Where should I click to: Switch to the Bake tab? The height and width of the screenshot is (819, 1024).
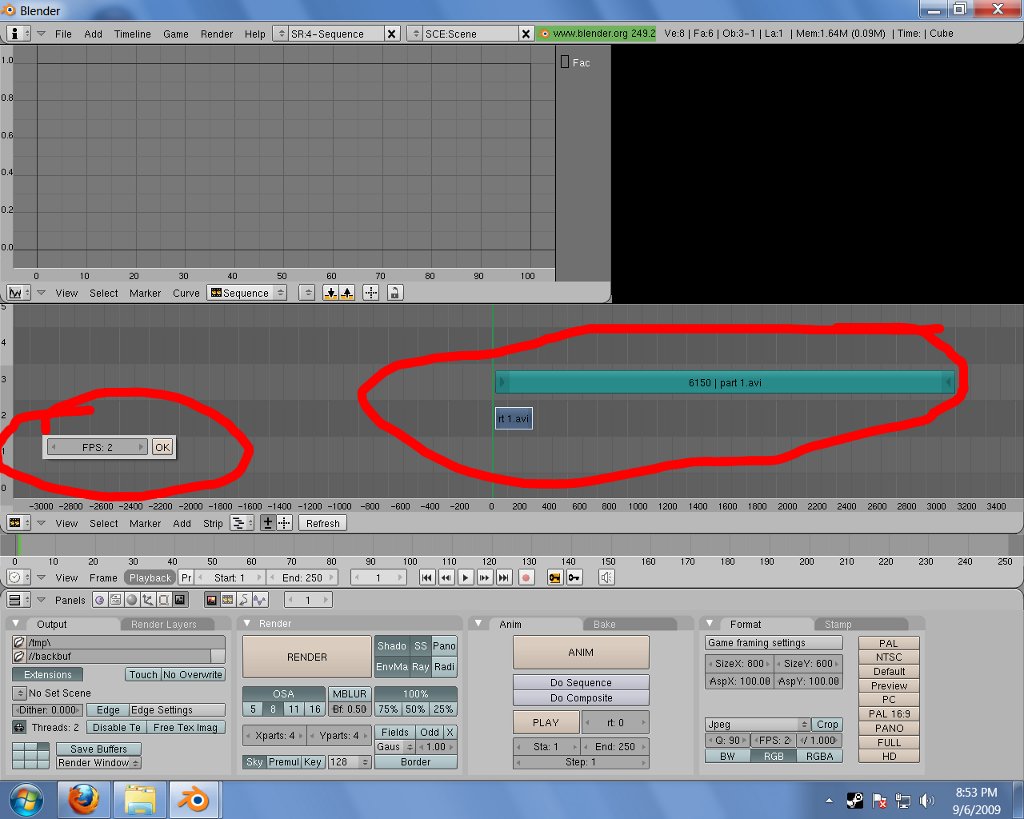click(x=604, y=624)
